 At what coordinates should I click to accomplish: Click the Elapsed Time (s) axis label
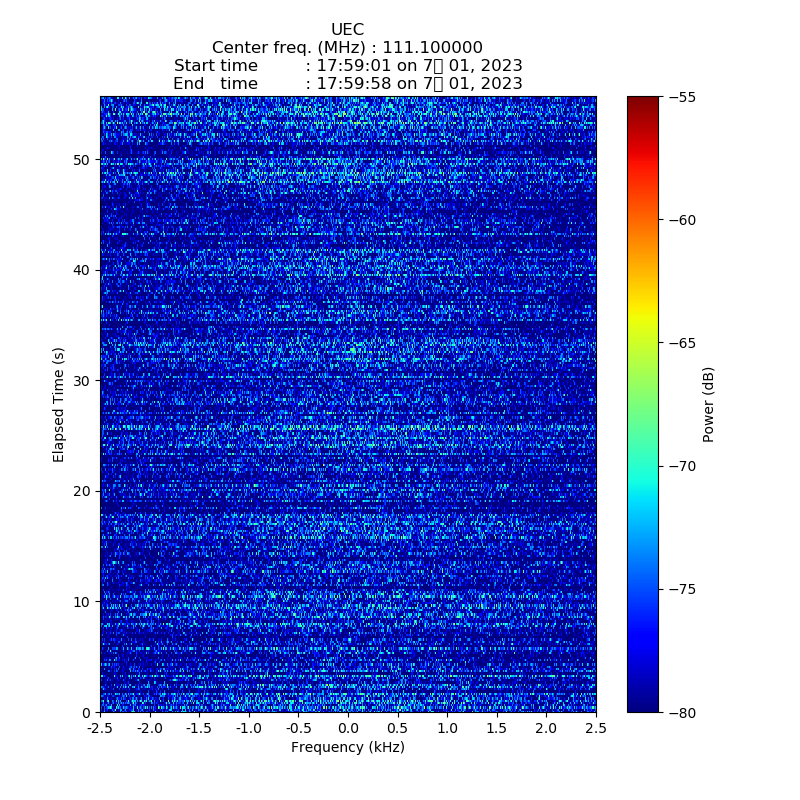click(x=59, y=404)
